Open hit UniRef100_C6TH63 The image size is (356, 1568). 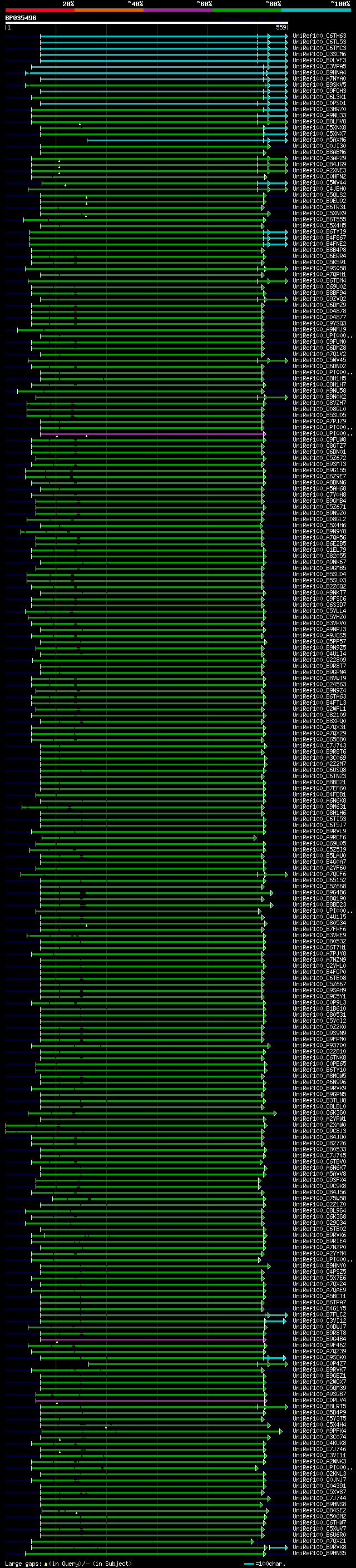[x=319, y=36]
